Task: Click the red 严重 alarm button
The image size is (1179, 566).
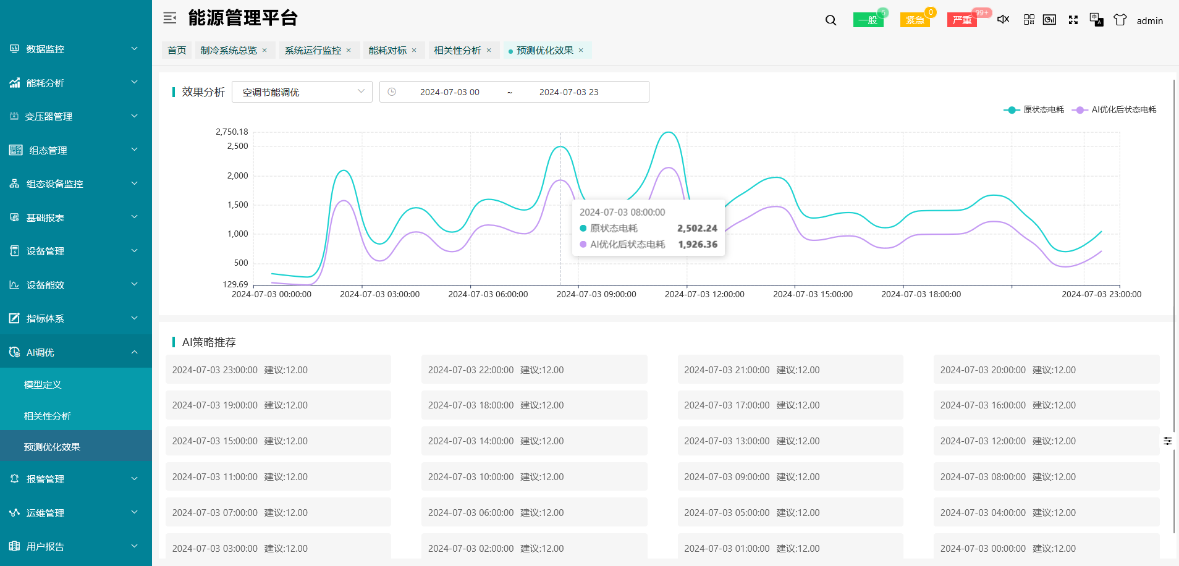Action: tap(961, 20)
